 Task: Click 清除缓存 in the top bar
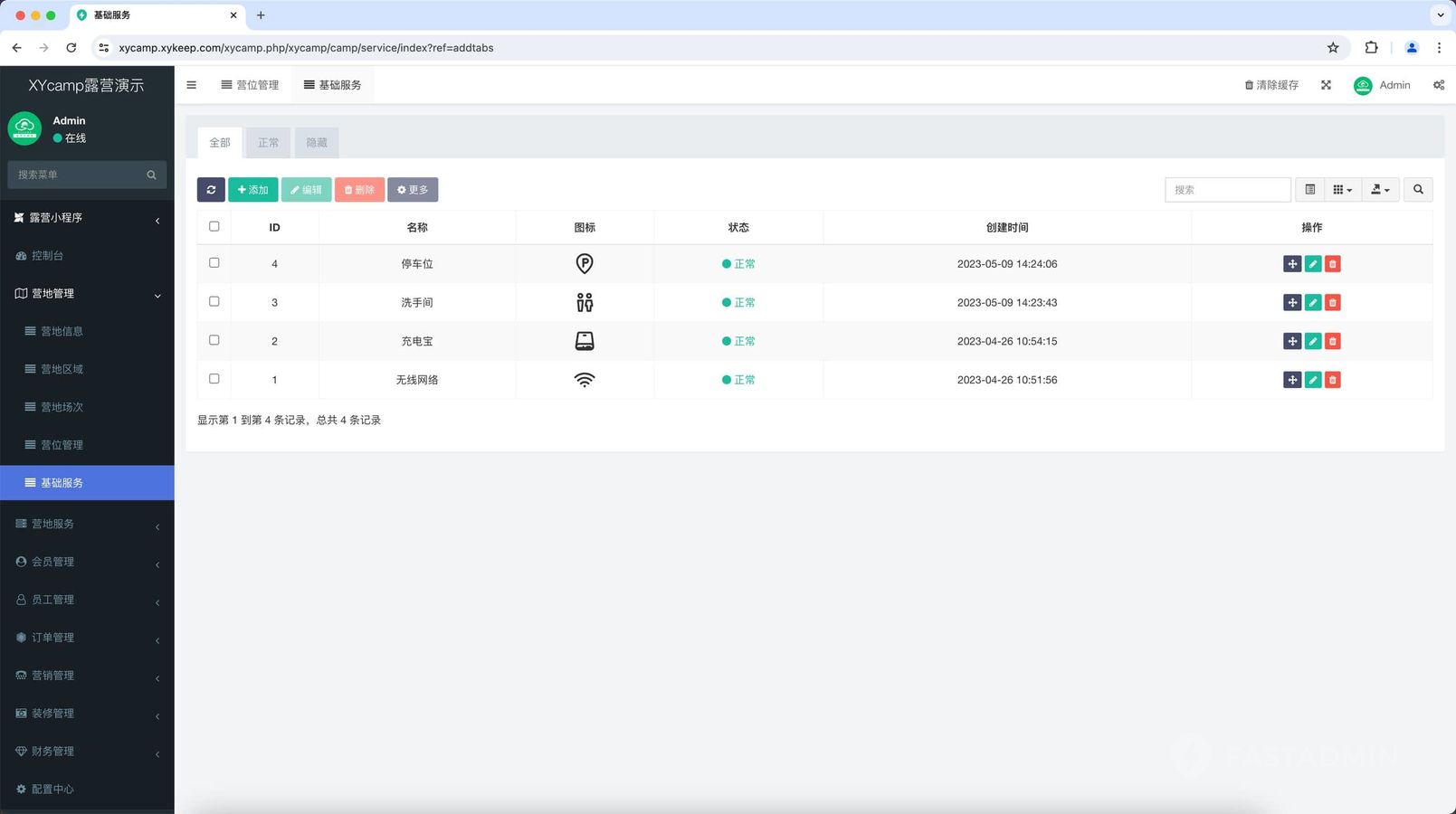(x=1271, y=85)
